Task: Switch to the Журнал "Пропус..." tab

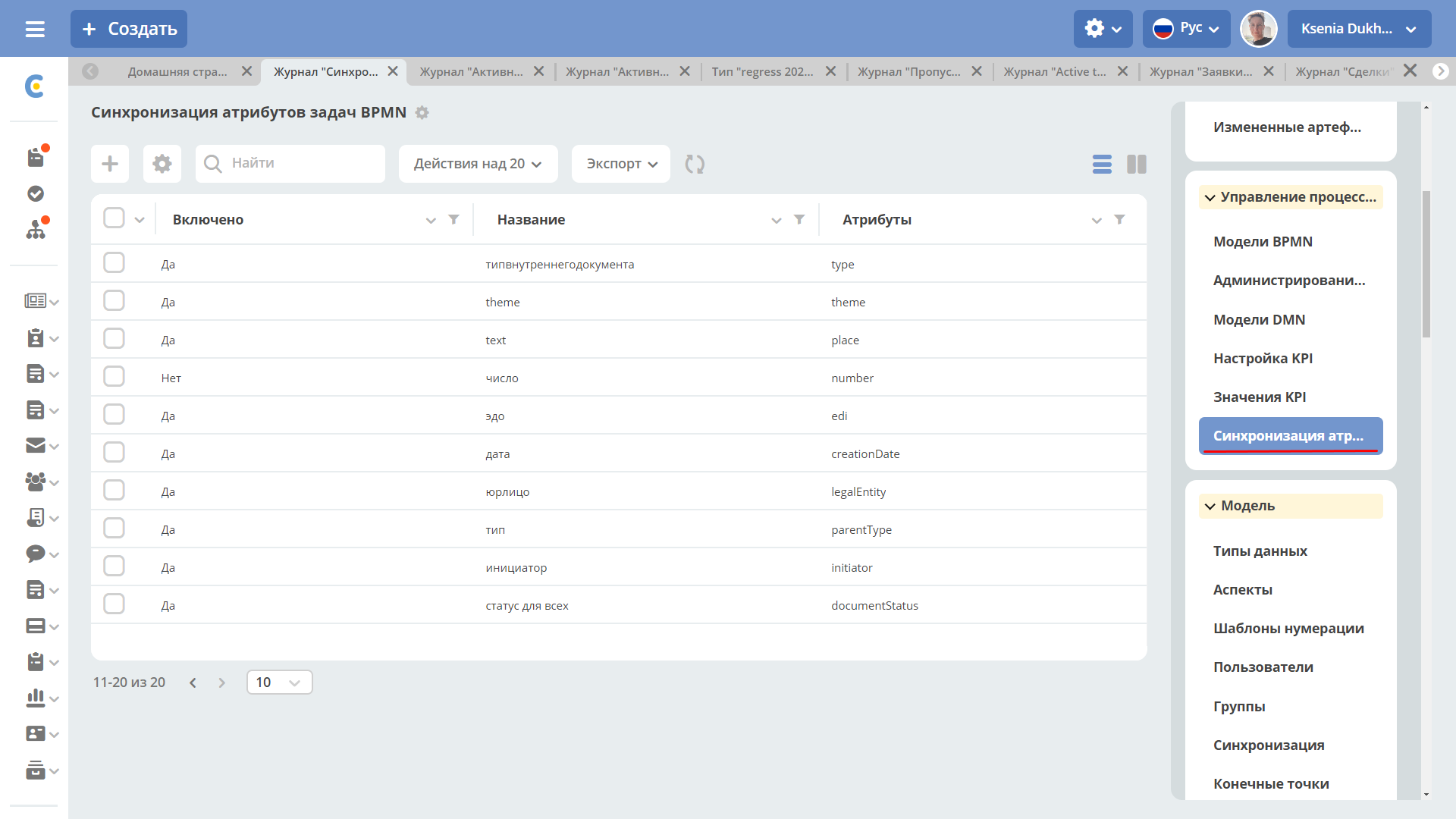Action: [908, 71]
